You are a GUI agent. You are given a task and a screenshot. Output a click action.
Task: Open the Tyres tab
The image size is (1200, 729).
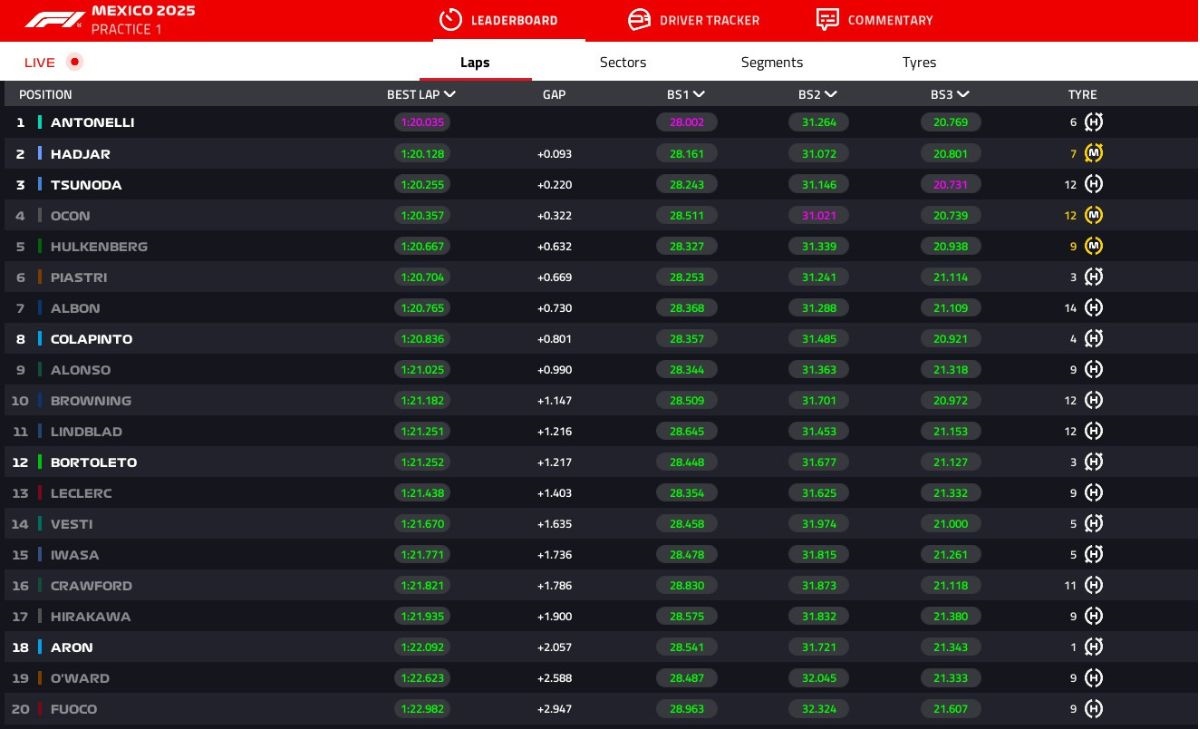[x=919, y=62]
